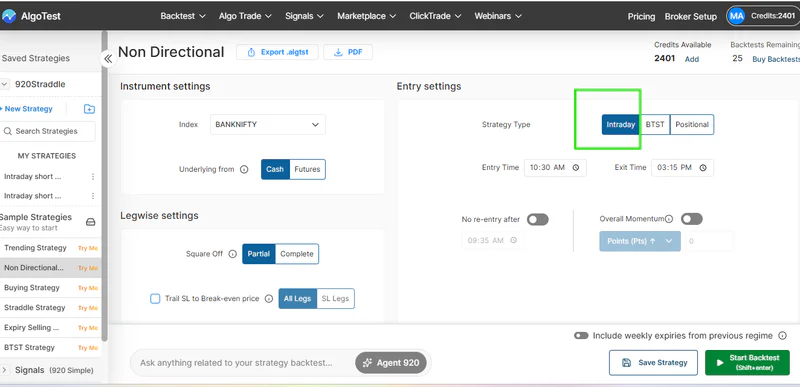The height and width of the screenshot is (387, 800).
Task: Select Non Directional sample strategy
Action: tap(34, 268)
